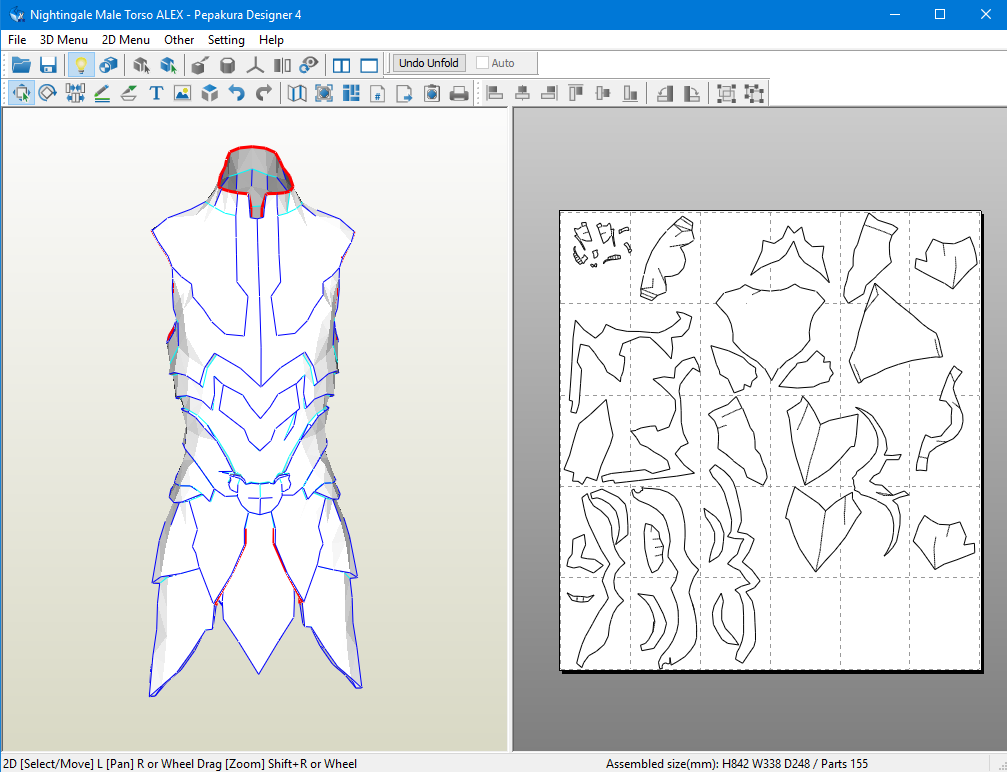The width and height of the screenshot is (1007, 772).
Task: Select the Join/Disjoin faces tool
Action: click(x=75, y=93)
